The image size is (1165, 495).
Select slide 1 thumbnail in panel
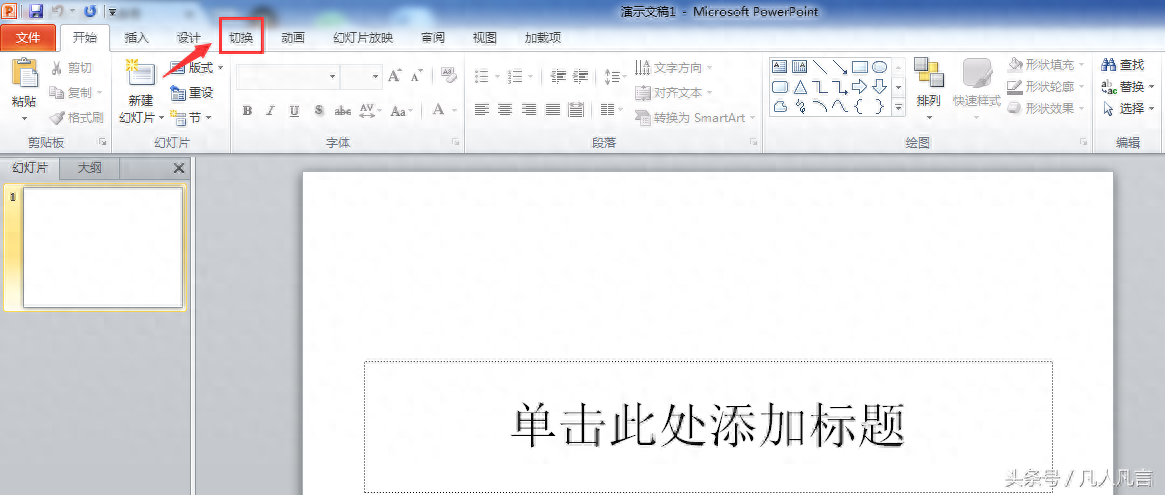(103, 248)
